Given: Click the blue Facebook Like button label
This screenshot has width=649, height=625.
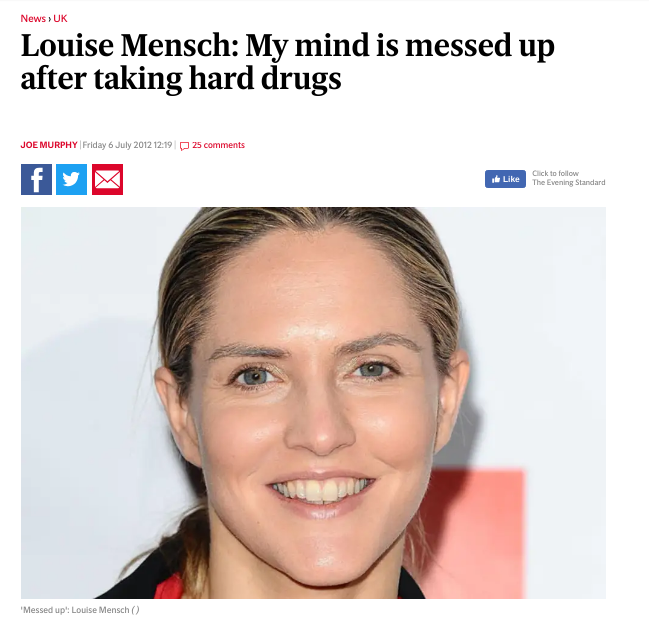Looking at the screenshot, I should [x=511, y=179].
